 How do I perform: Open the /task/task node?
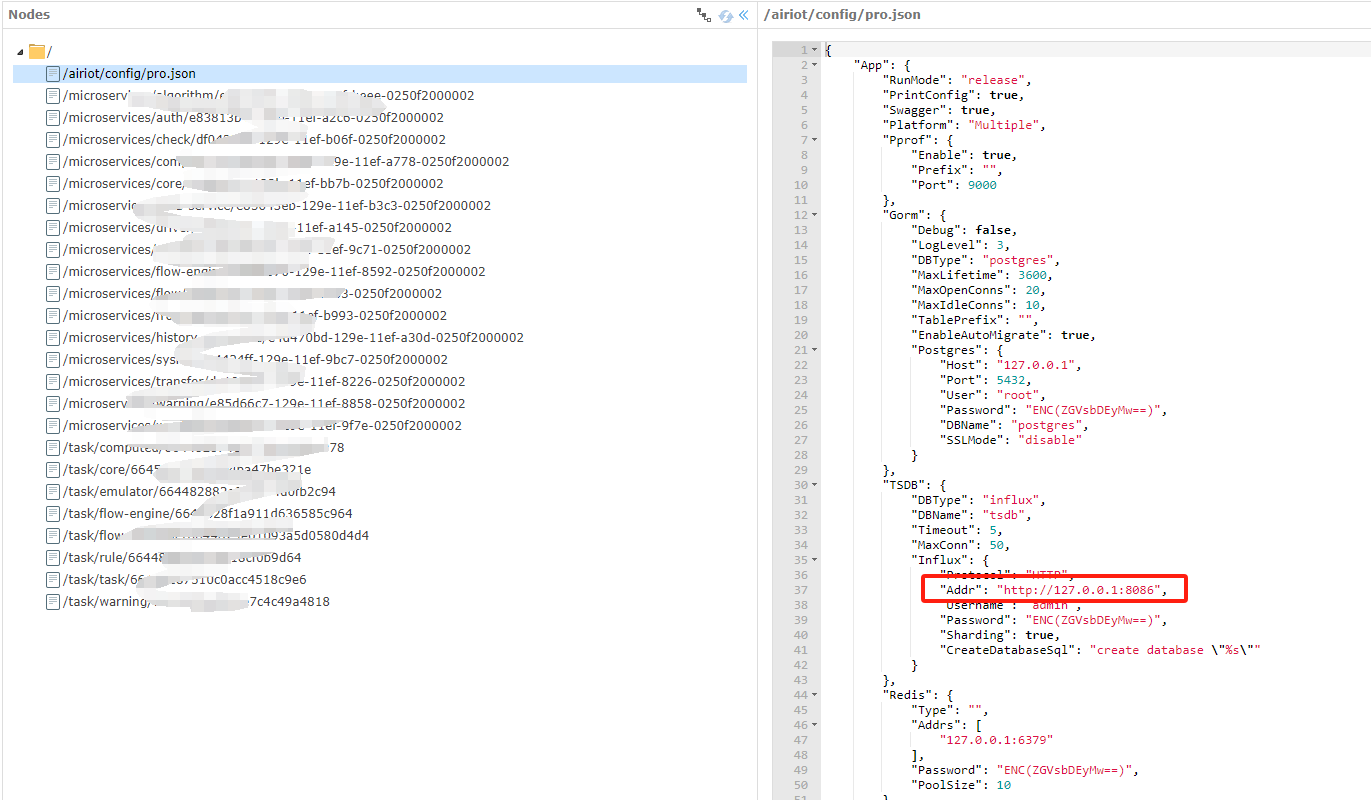point(184,580)
